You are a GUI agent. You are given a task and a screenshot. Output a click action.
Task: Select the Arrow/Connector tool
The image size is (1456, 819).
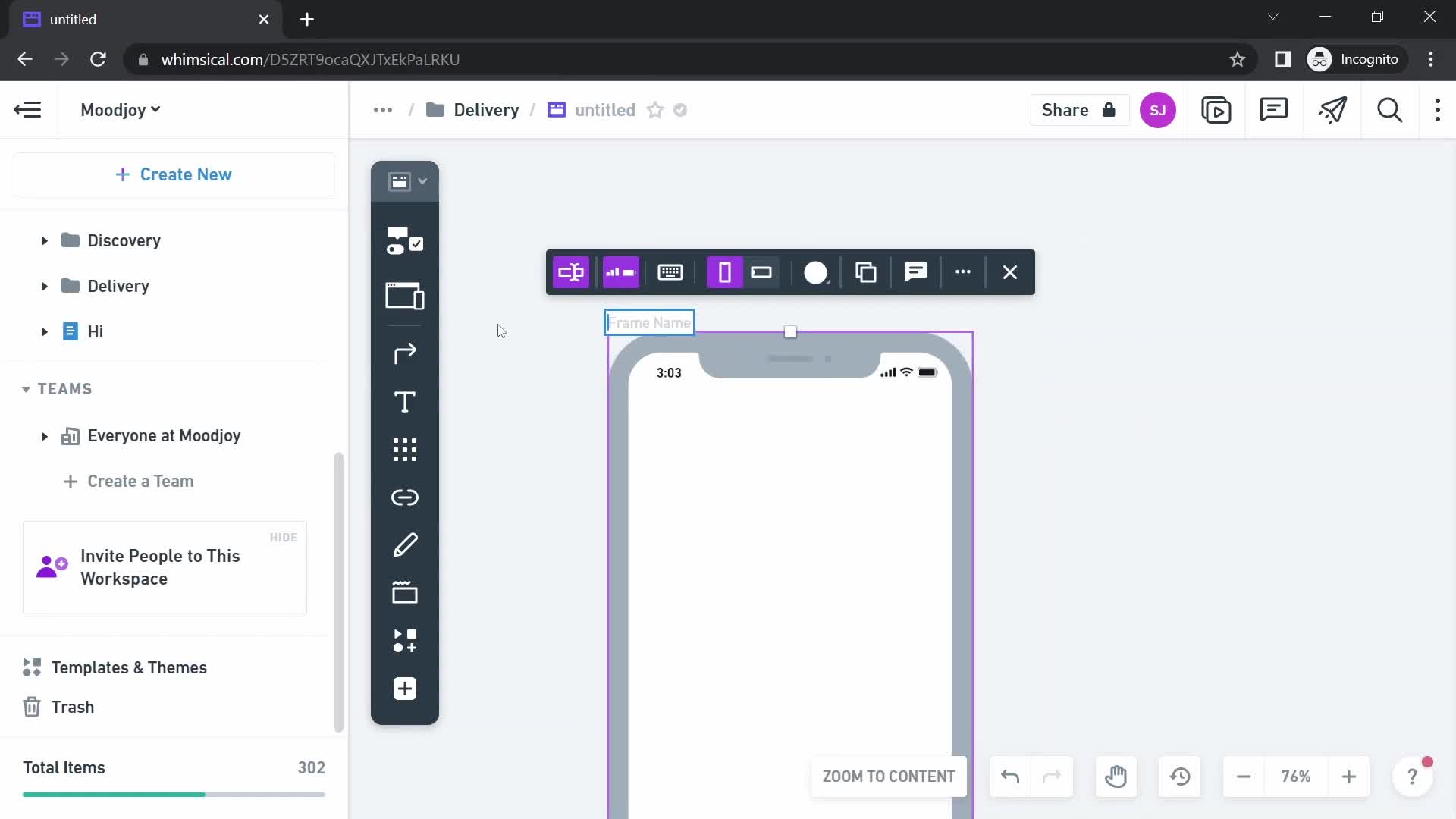tap(405, 352)
